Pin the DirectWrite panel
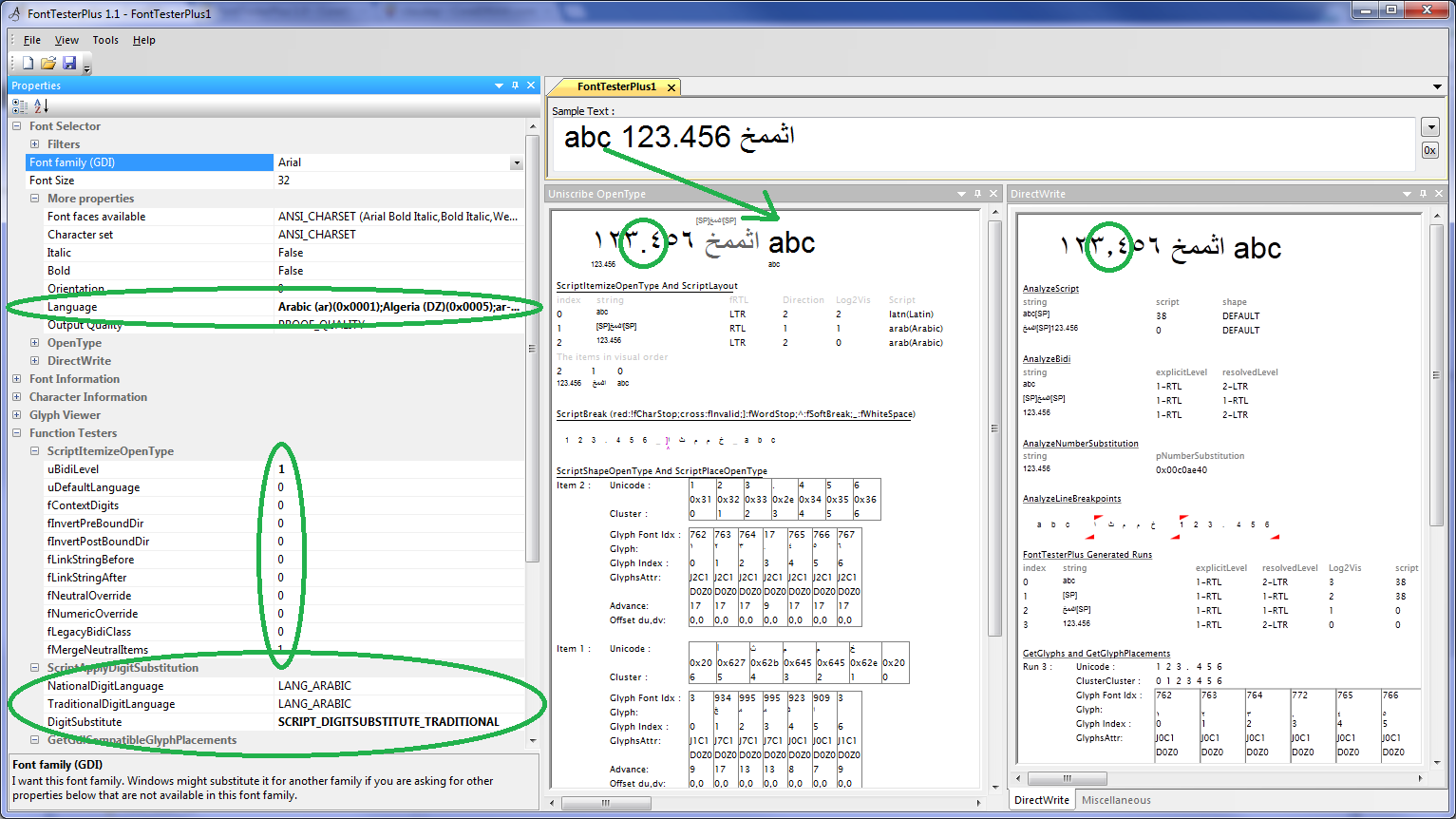 click(1423, 194)
